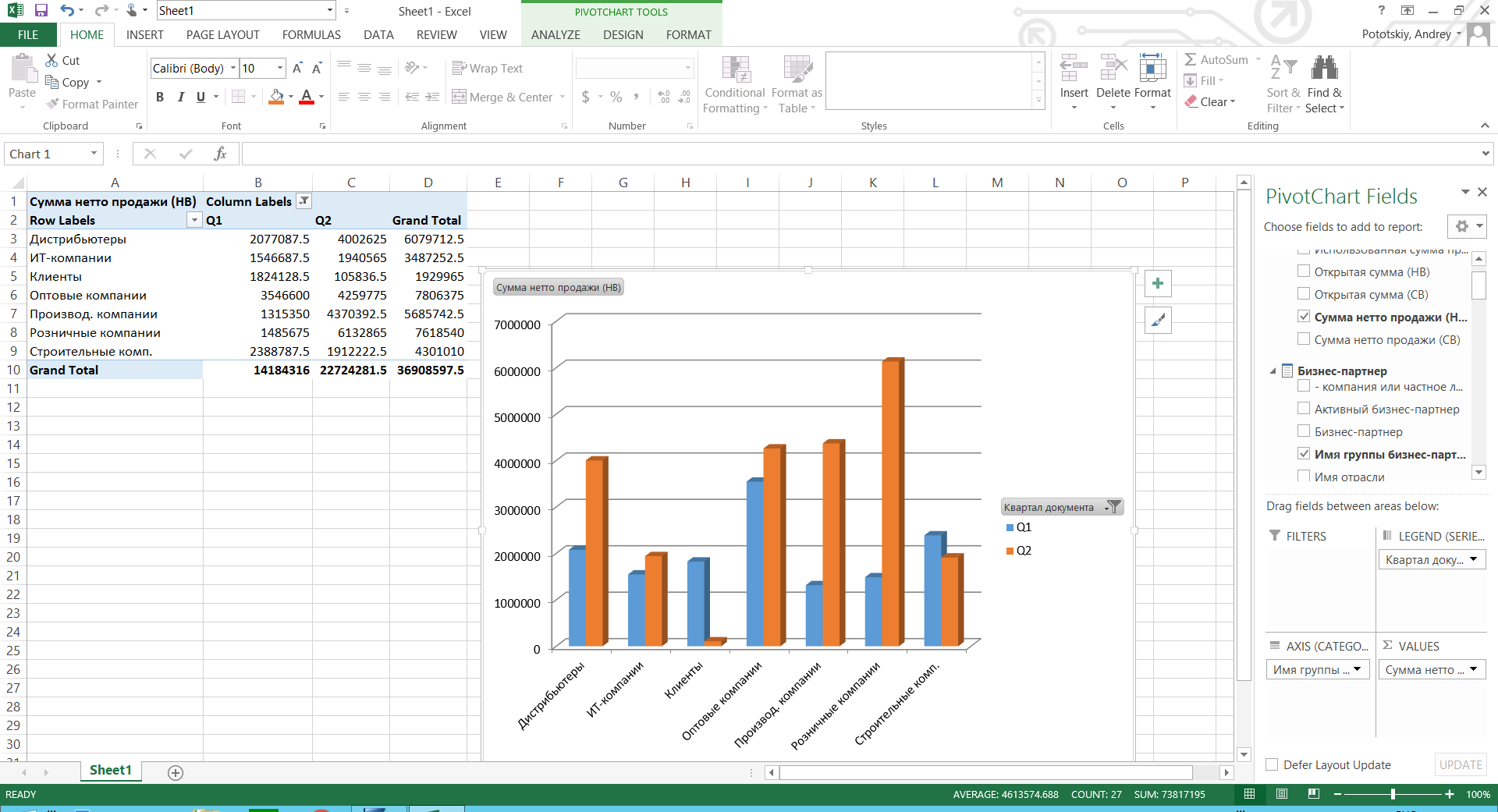Increase font size with larger A
Viewport: 1498px width, 812px height.
(297, 69)
